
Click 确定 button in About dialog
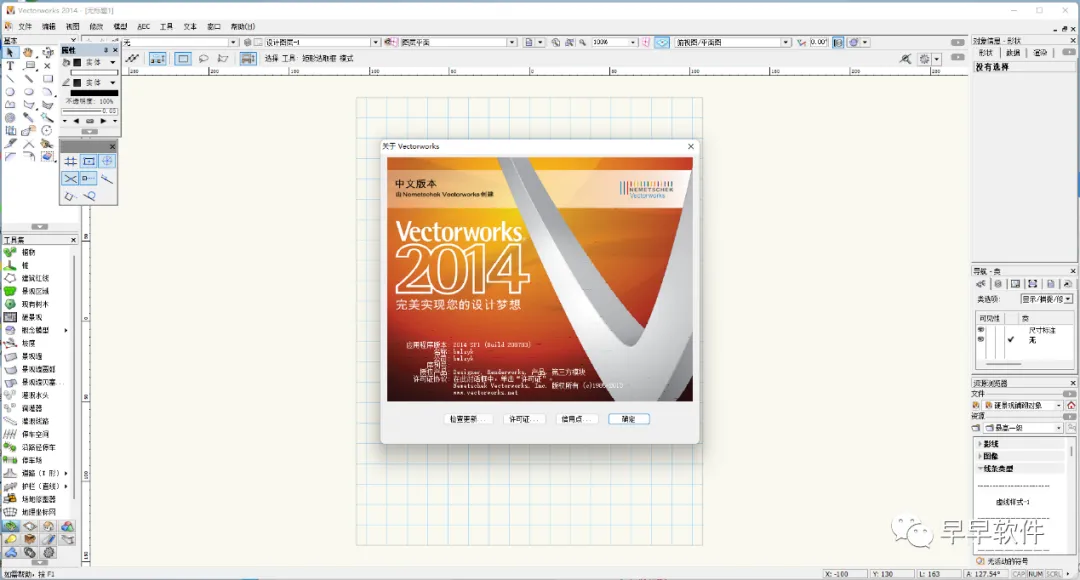(629, 419)
